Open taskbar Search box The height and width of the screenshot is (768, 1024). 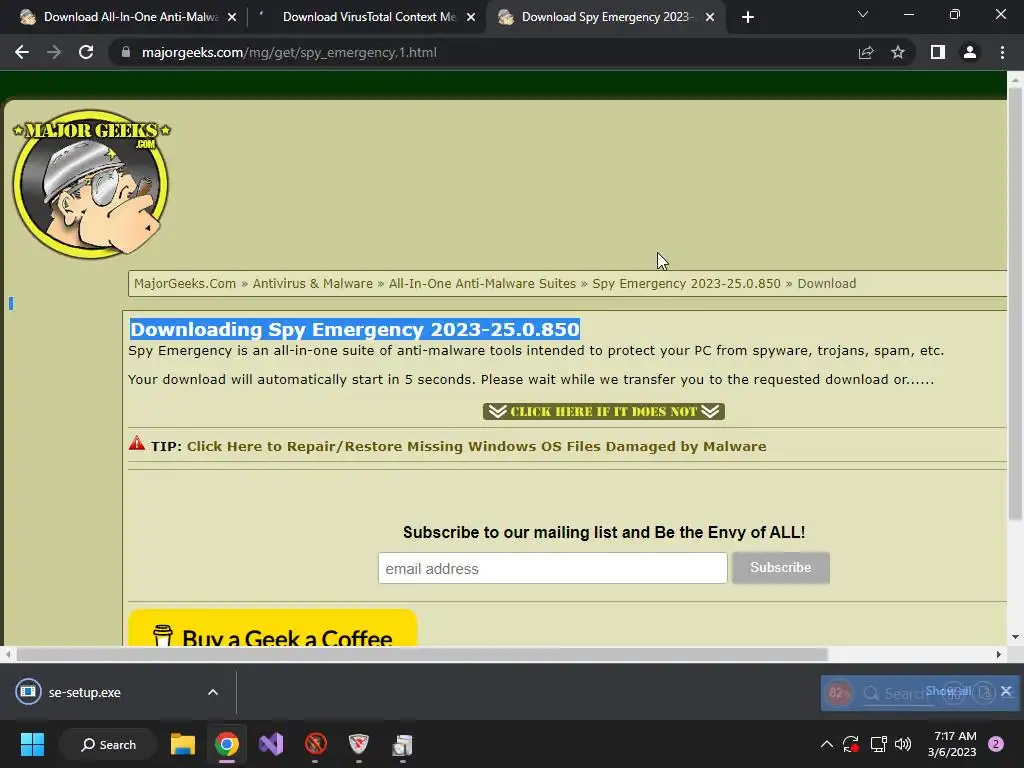point(108,744)
